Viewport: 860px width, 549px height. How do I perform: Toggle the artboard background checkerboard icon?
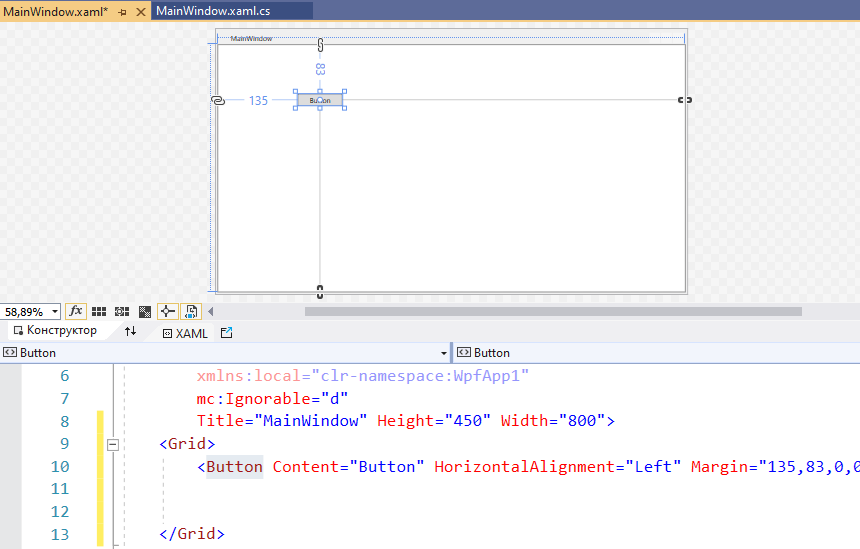145,312
